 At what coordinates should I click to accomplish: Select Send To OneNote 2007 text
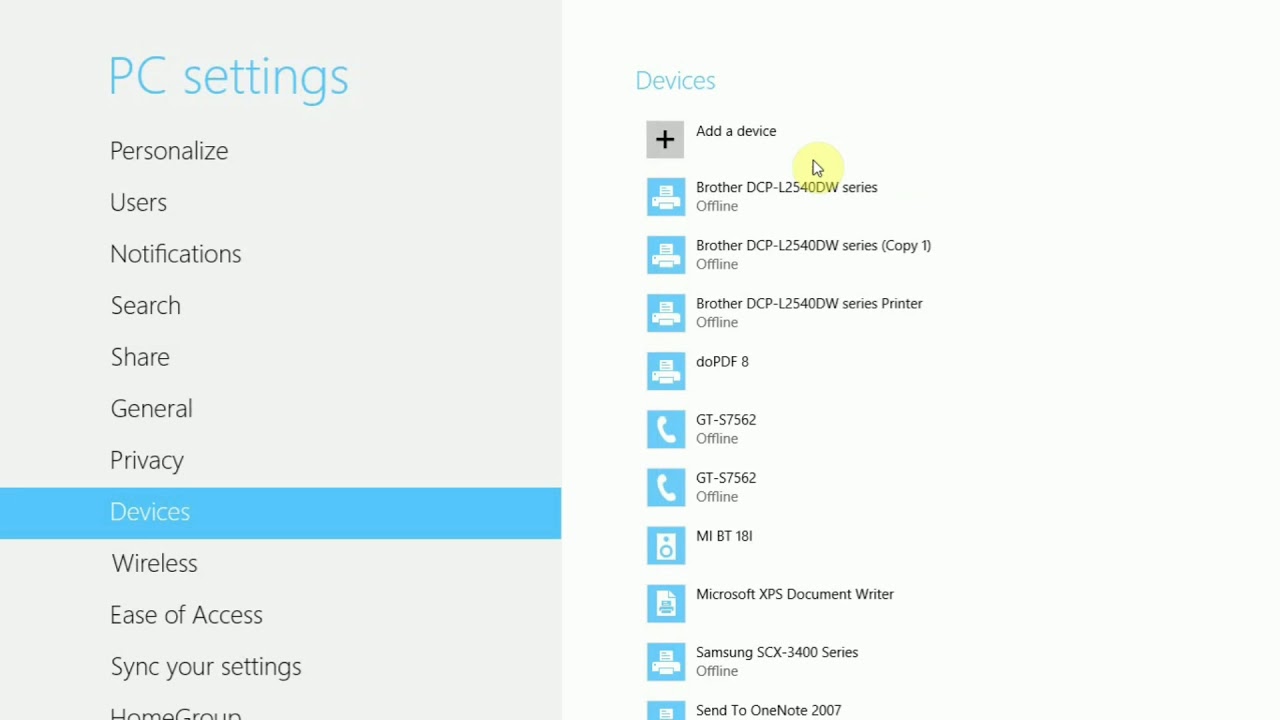pyautogui.click(x=768, y=710)
